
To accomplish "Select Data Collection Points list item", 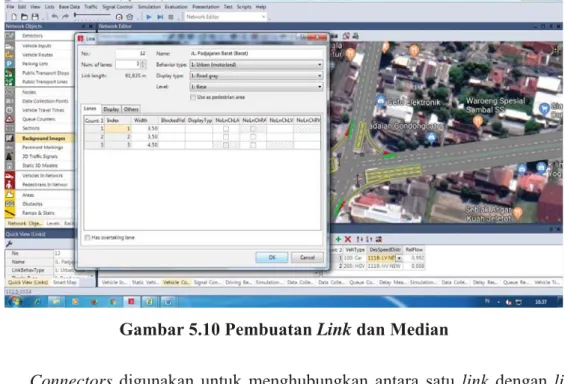I will tap(45, 101).
